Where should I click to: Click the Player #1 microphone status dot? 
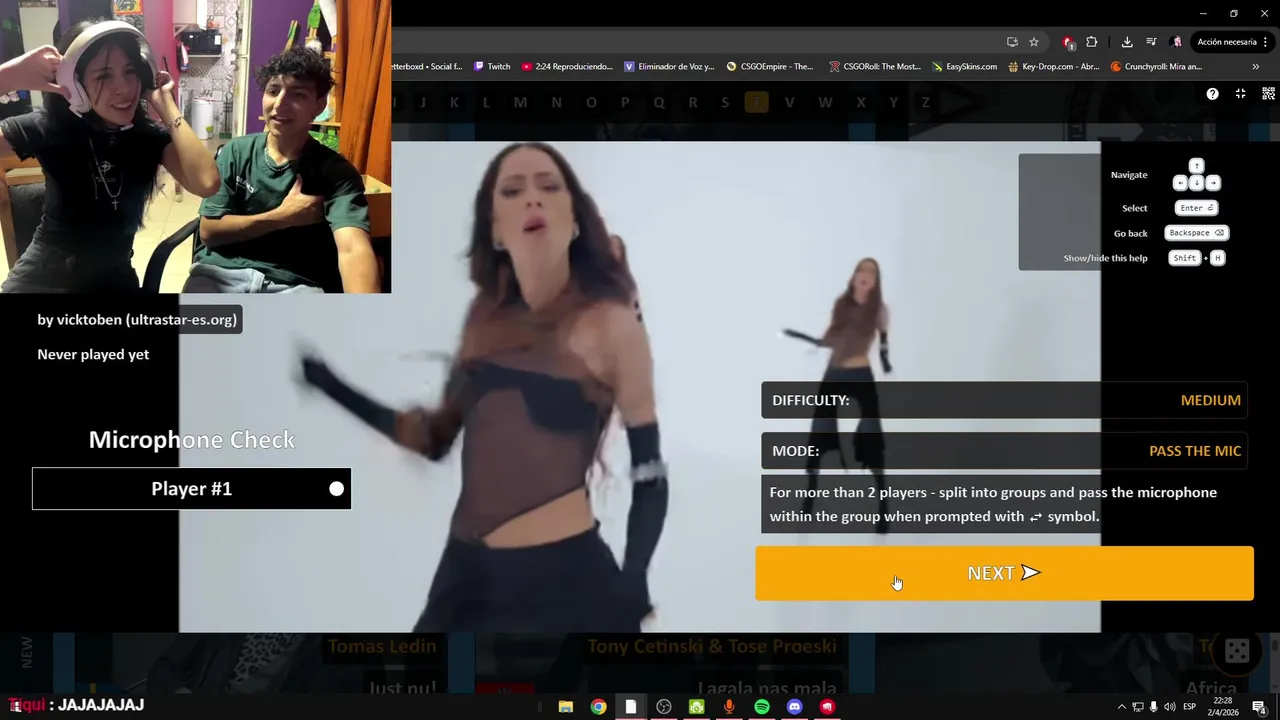[x=337, y=489]
